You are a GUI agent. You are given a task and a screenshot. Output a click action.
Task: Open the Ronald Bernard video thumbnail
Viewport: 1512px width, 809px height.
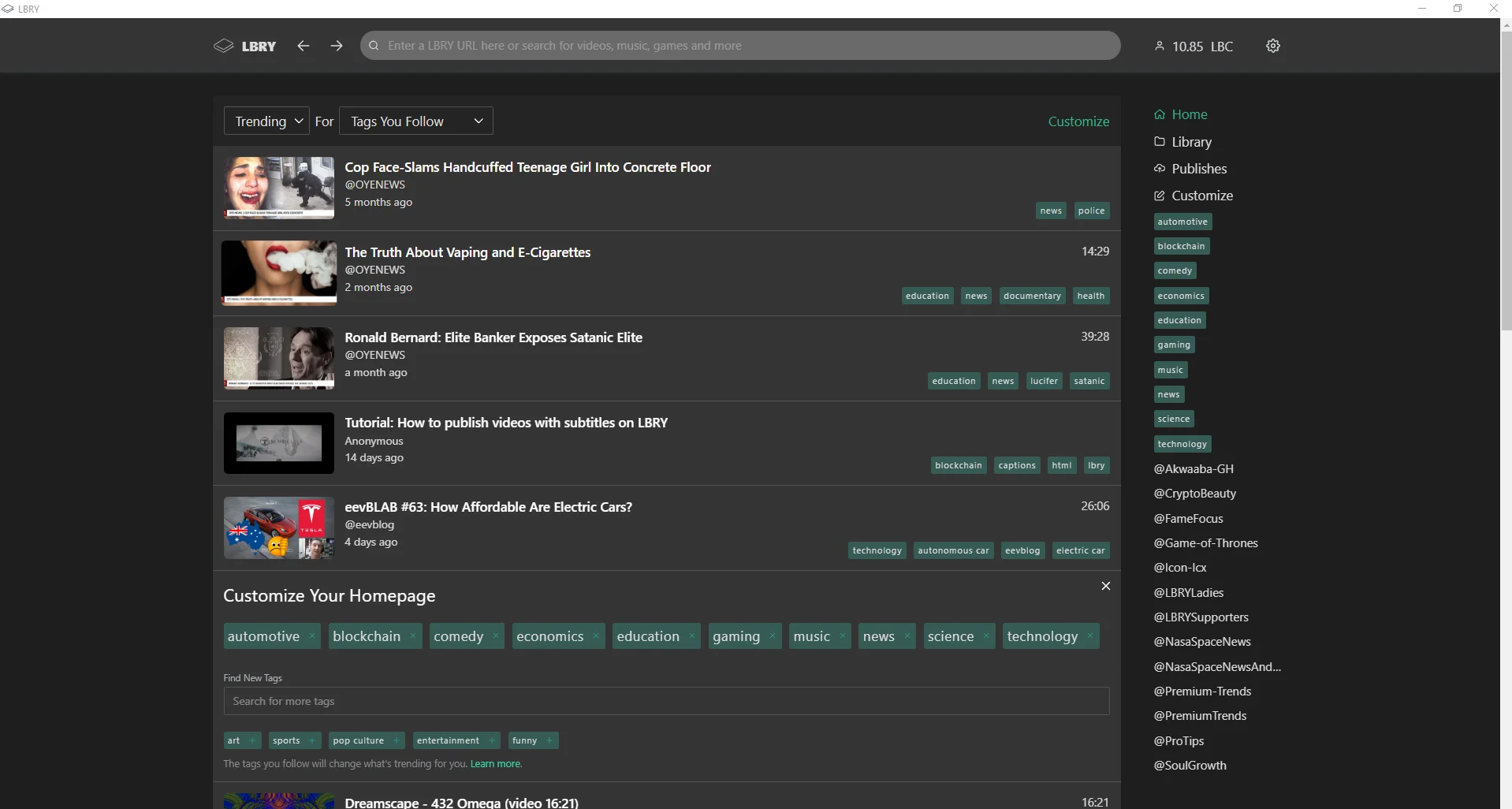pyautogui.click(x=279, y=358)
